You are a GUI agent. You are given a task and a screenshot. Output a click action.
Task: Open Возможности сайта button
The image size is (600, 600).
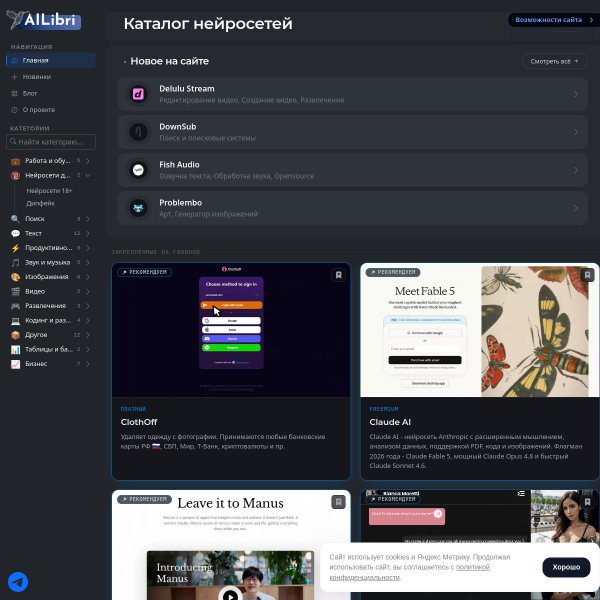(554, 20)
